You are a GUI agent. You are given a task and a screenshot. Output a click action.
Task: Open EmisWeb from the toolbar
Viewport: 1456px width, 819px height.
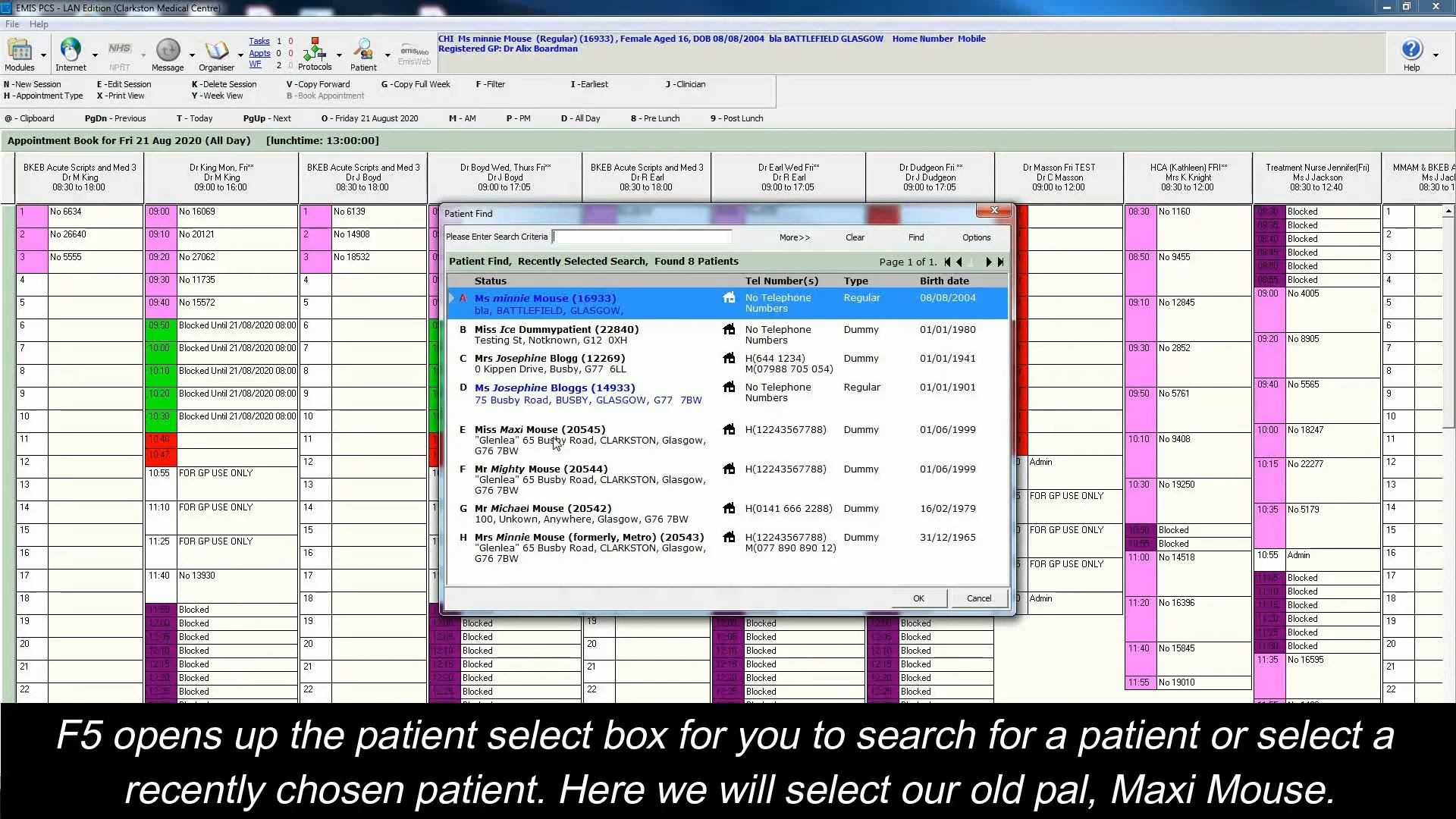point(413,50)
